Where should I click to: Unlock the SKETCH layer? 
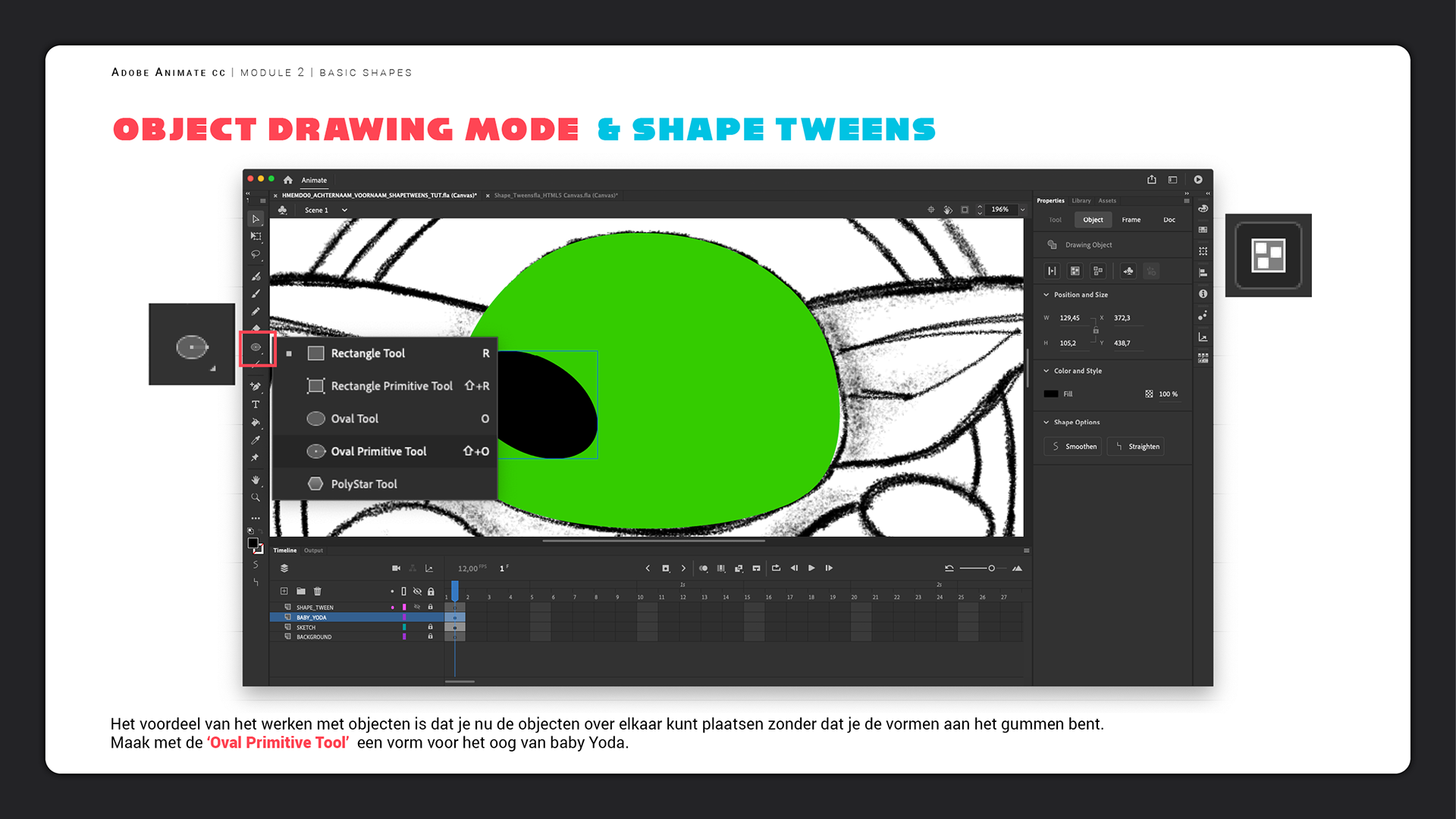430,627
